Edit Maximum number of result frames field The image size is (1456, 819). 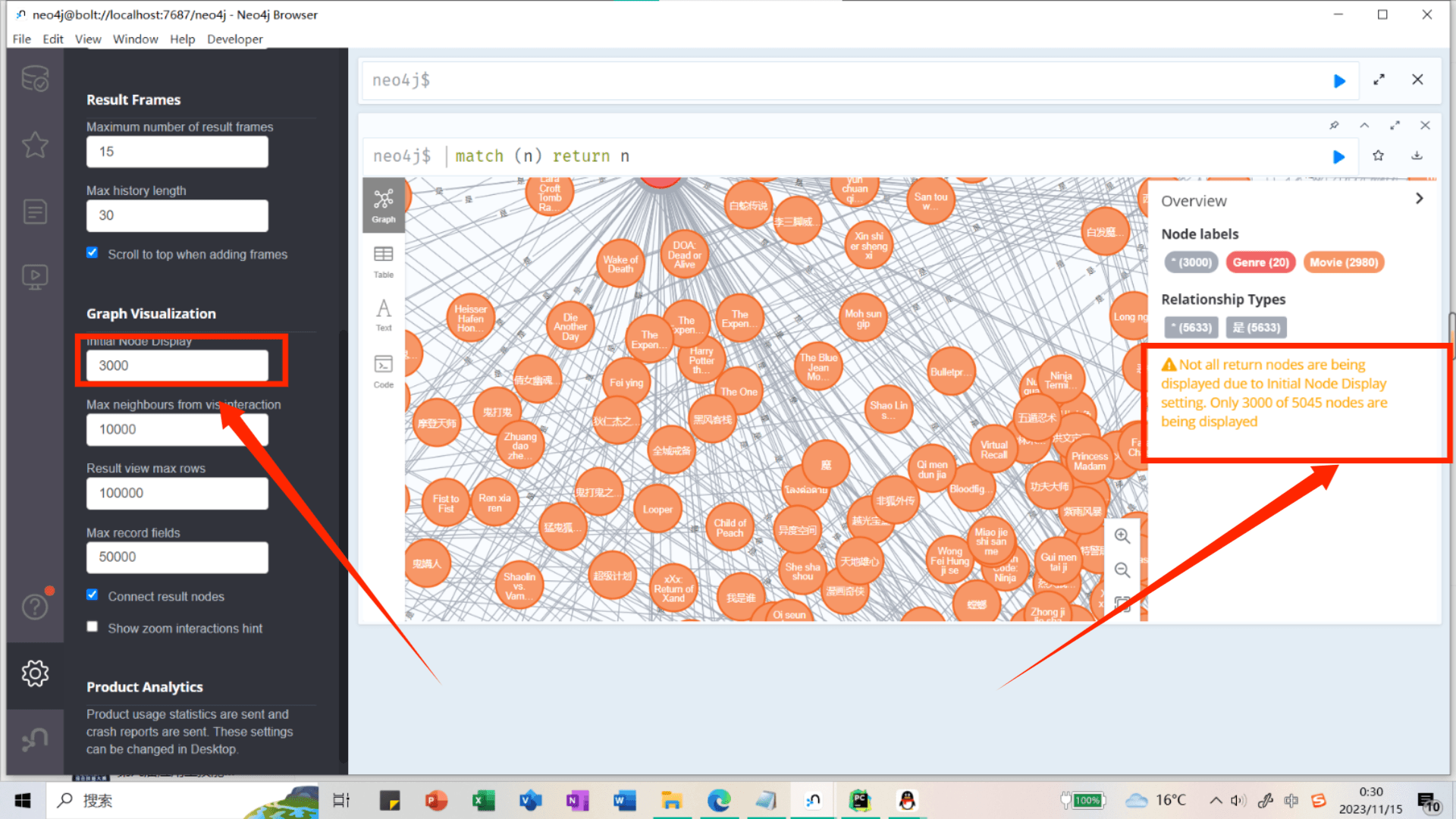pyautogui.click(x=177, y=152)
